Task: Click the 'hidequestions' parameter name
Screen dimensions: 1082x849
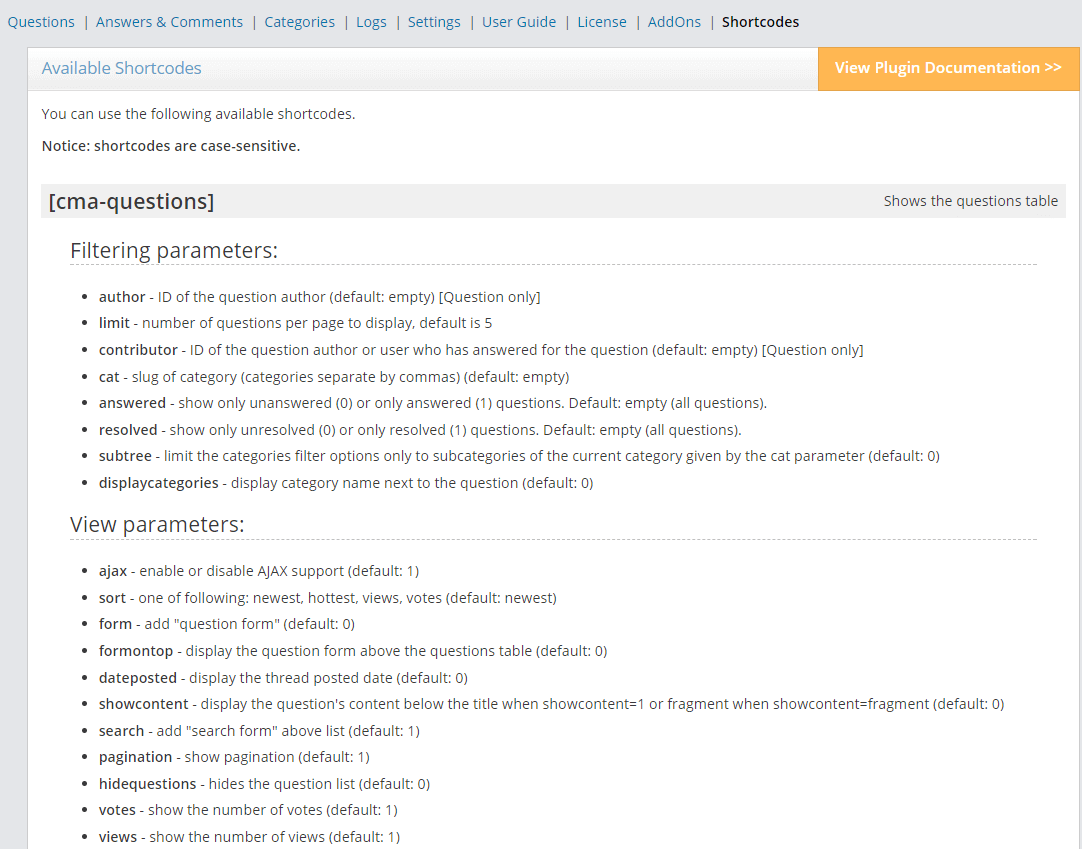Action: tap(149, 784)
